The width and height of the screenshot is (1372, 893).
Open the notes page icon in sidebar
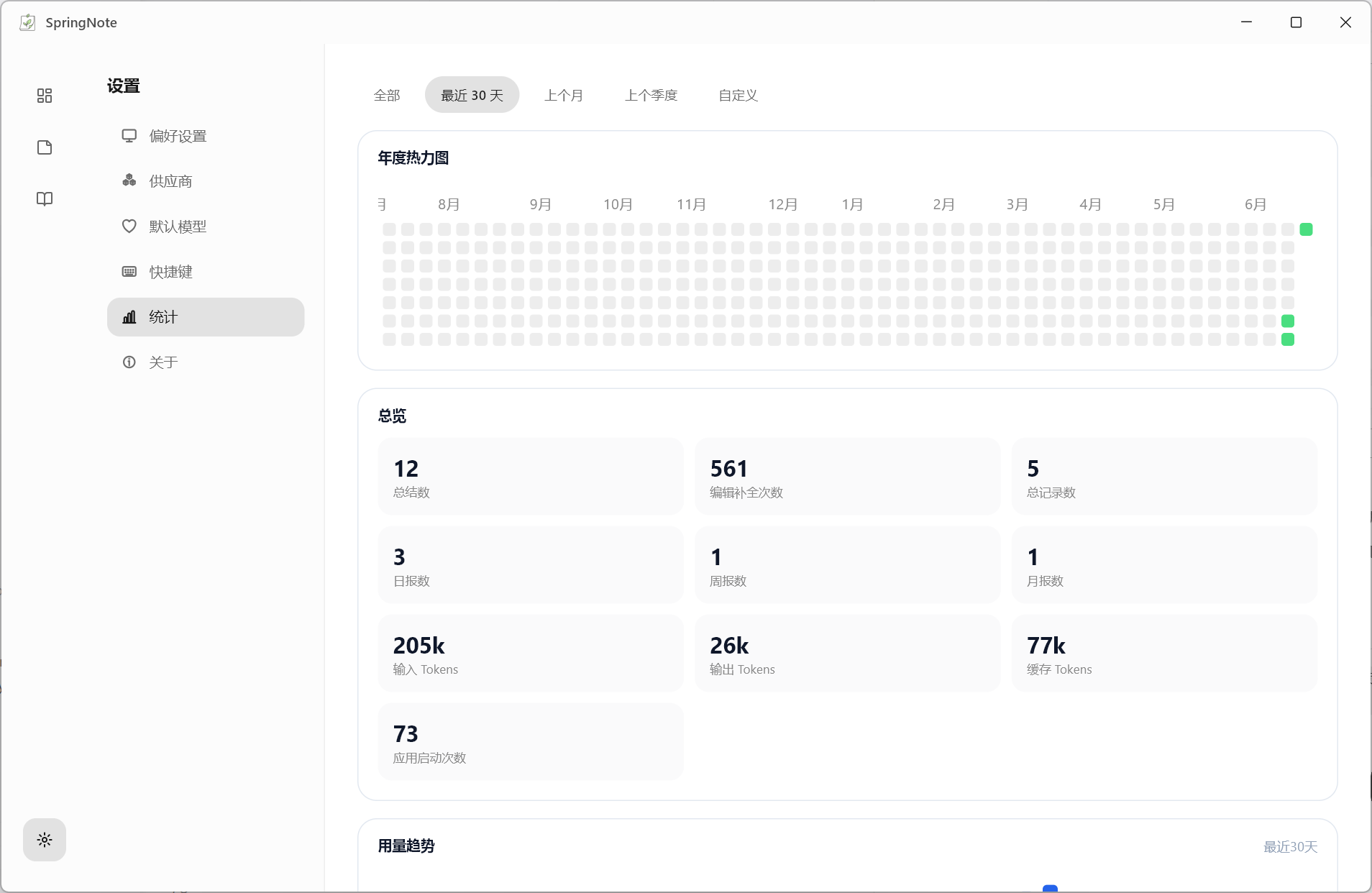(45, 147)
